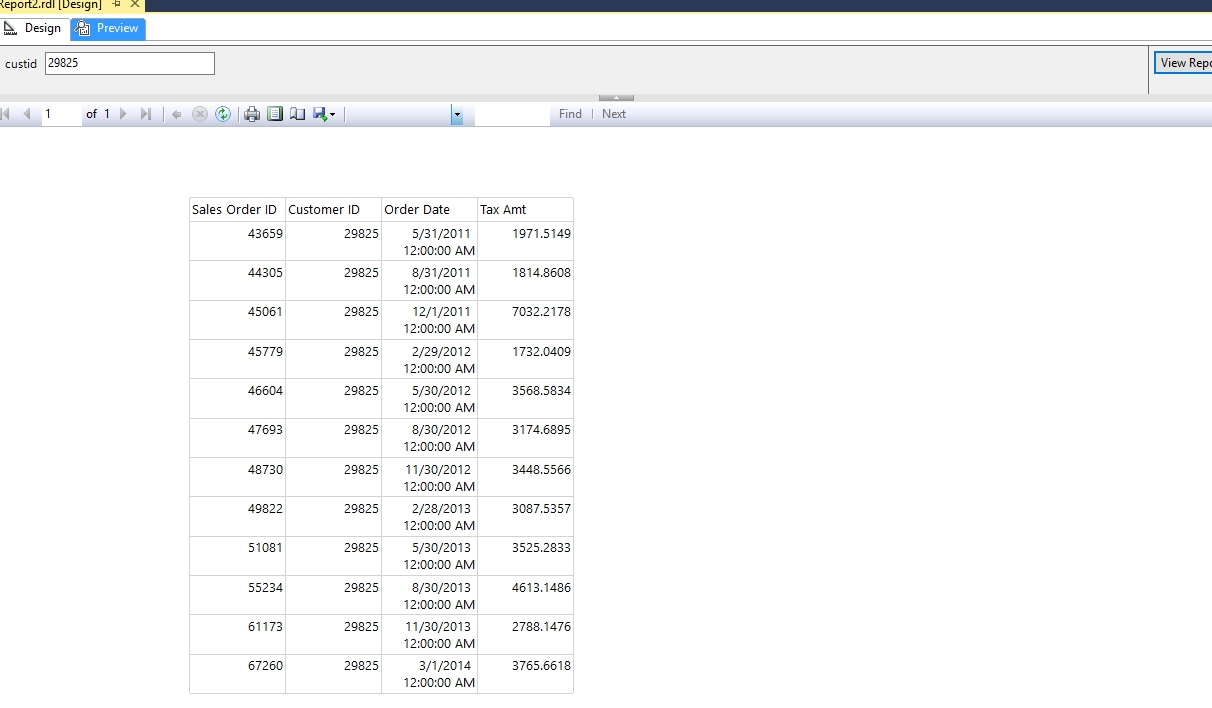Screen dimensions: 1212x708
Task: Click the find text search box
Action: (x=512, y=115)
